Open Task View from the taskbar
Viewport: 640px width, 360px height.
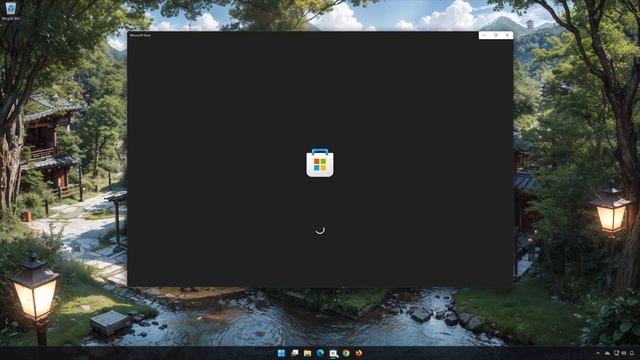[294, 353]
